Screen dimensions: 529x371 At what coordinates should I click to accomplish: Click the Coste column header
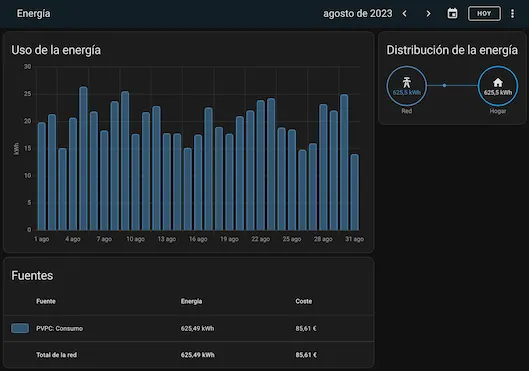coord(304,301)
